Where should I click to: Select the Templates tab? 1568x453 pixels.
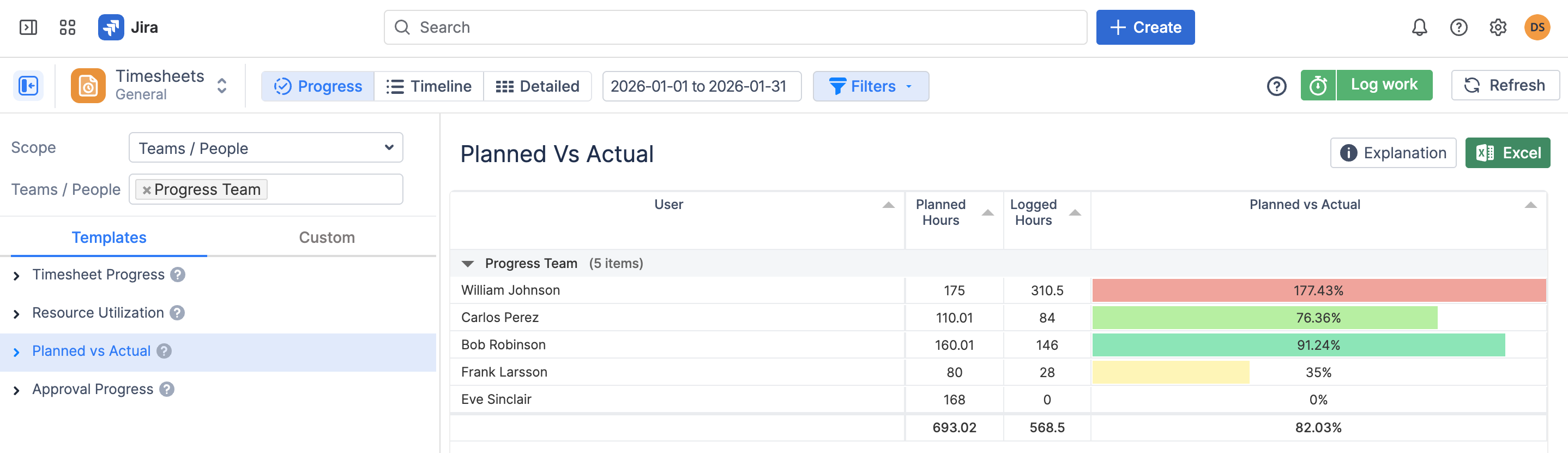click(x=109, y=238)
